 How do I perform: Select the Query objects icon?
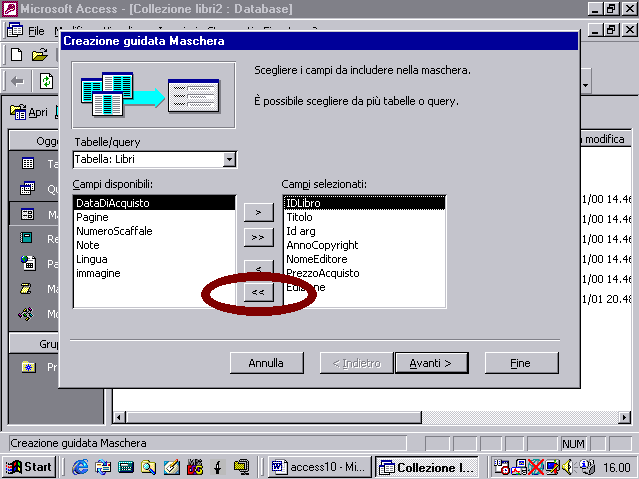[x=27, y=188]
